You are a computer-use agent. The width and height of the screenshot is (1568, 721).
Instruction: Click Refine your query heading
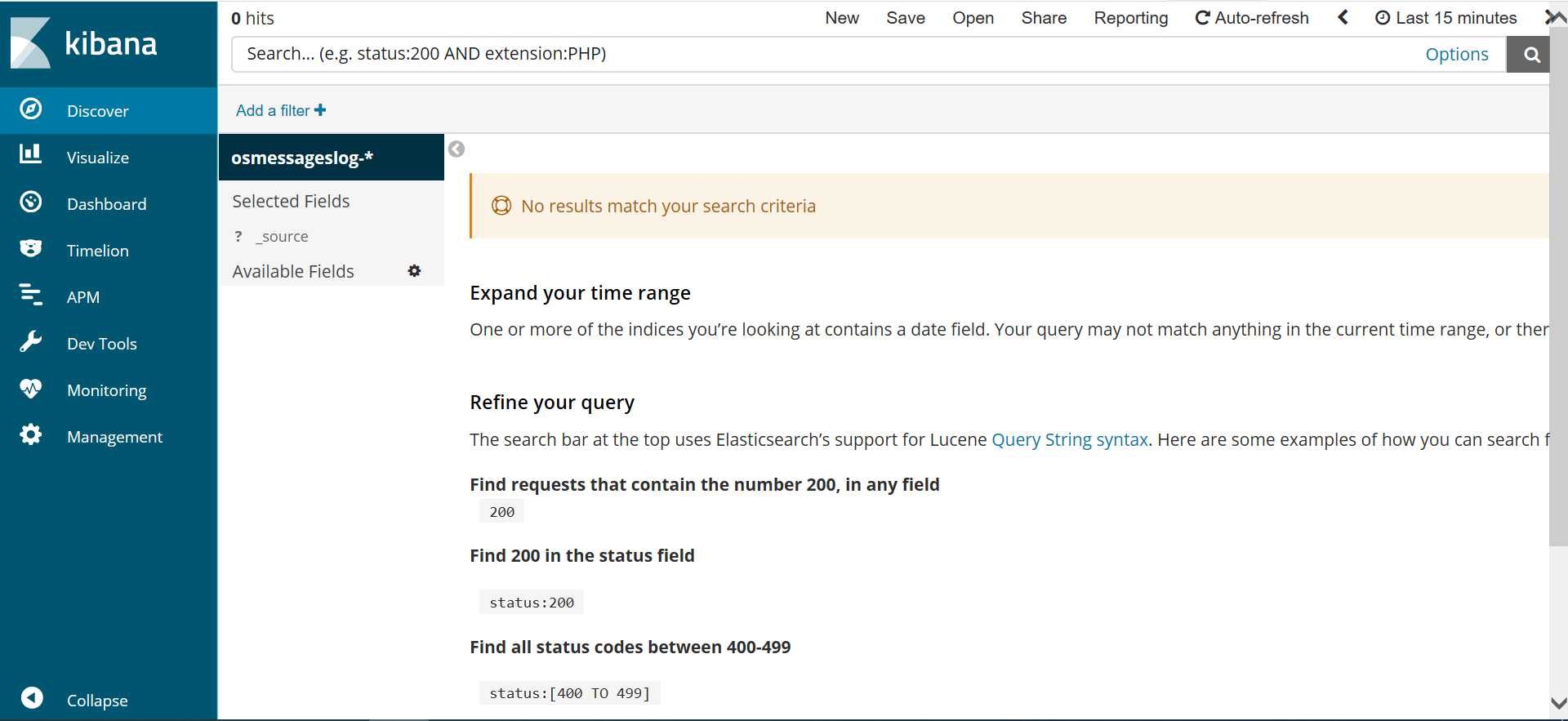(x=552, y=402)
